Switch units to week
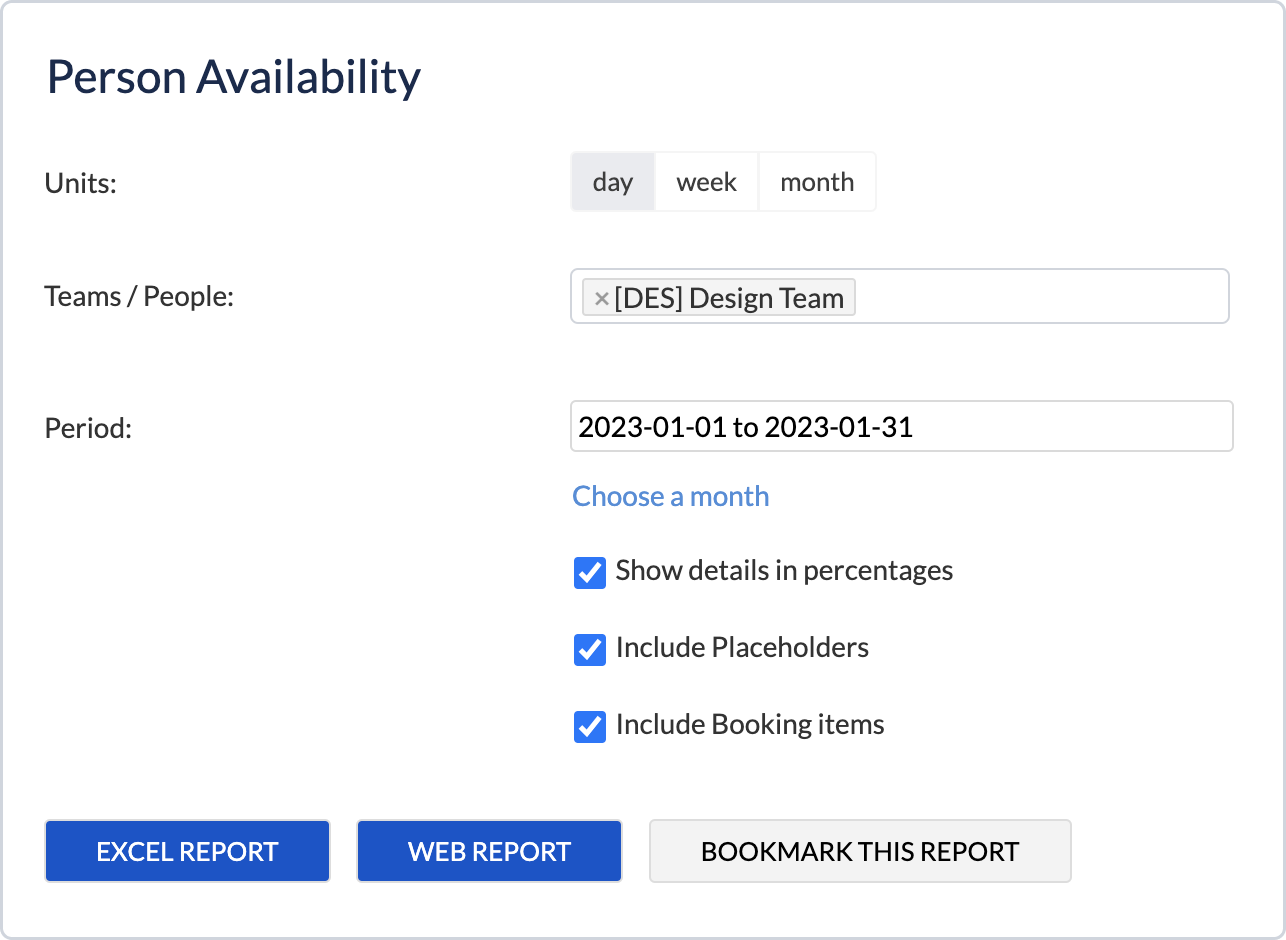The image size is (1286, 940). point(706,182)
